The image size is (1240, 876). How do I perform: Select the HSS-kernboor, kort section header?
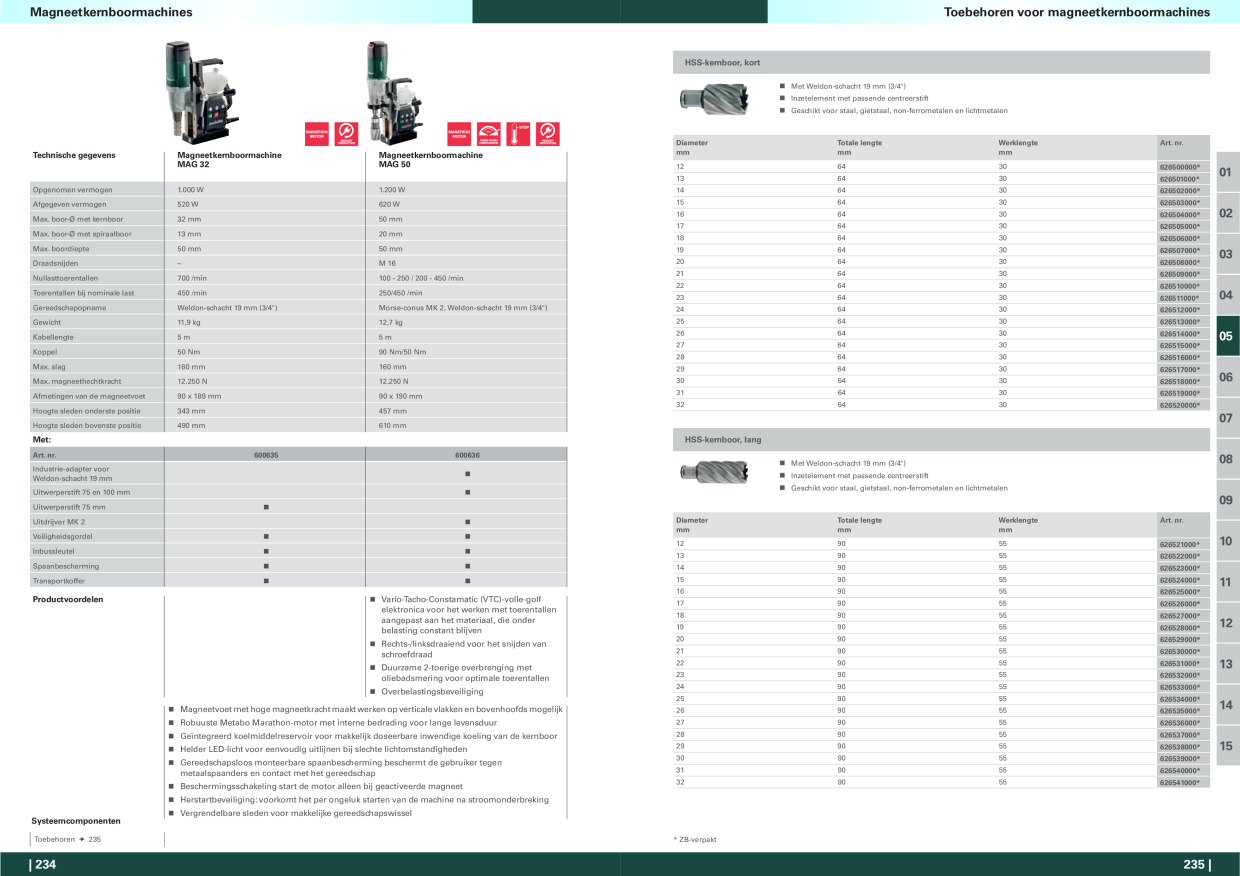tap(940, 62)
